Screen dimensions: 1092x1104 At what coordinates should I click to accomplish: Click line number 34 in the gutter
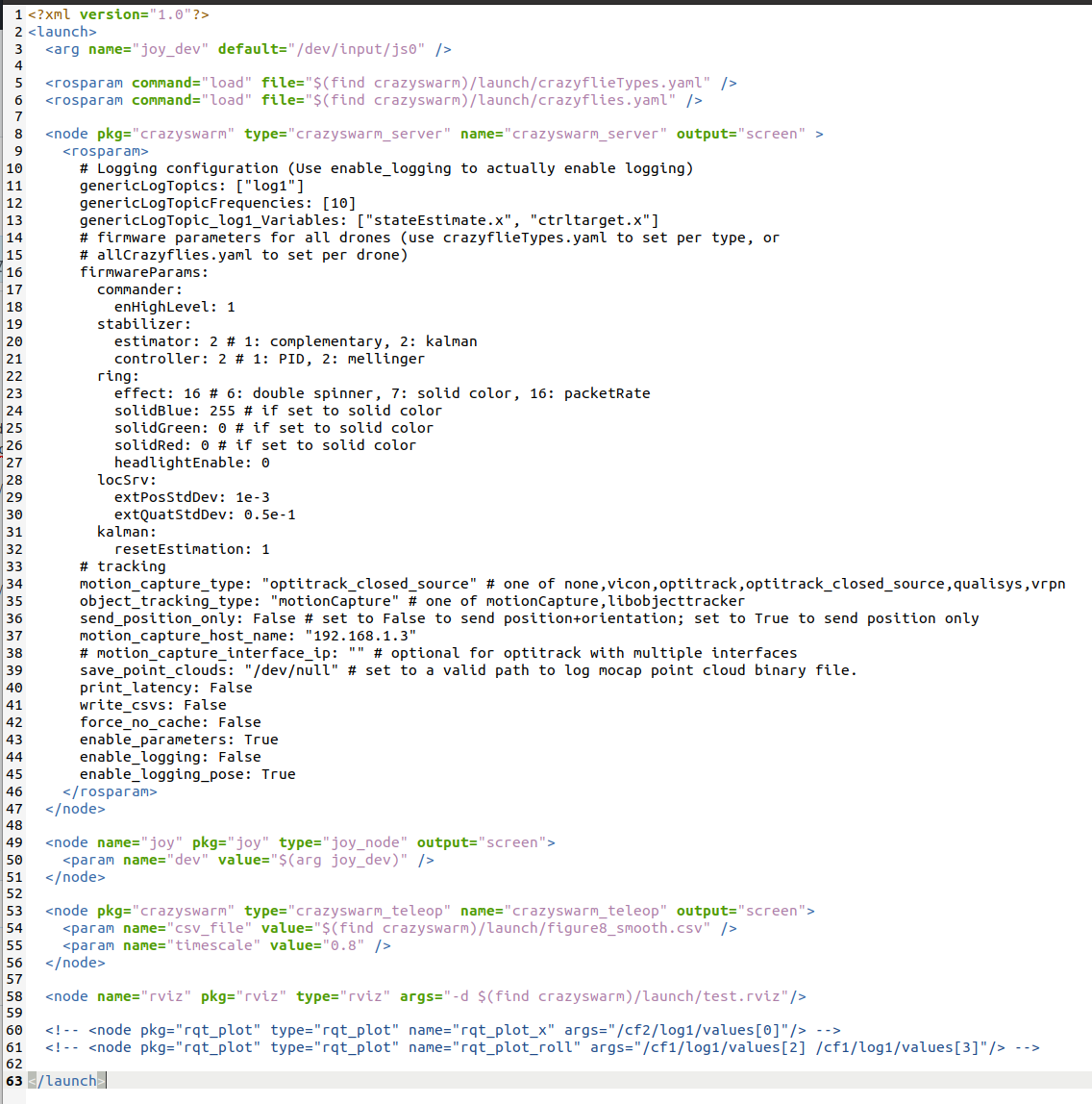14,584
